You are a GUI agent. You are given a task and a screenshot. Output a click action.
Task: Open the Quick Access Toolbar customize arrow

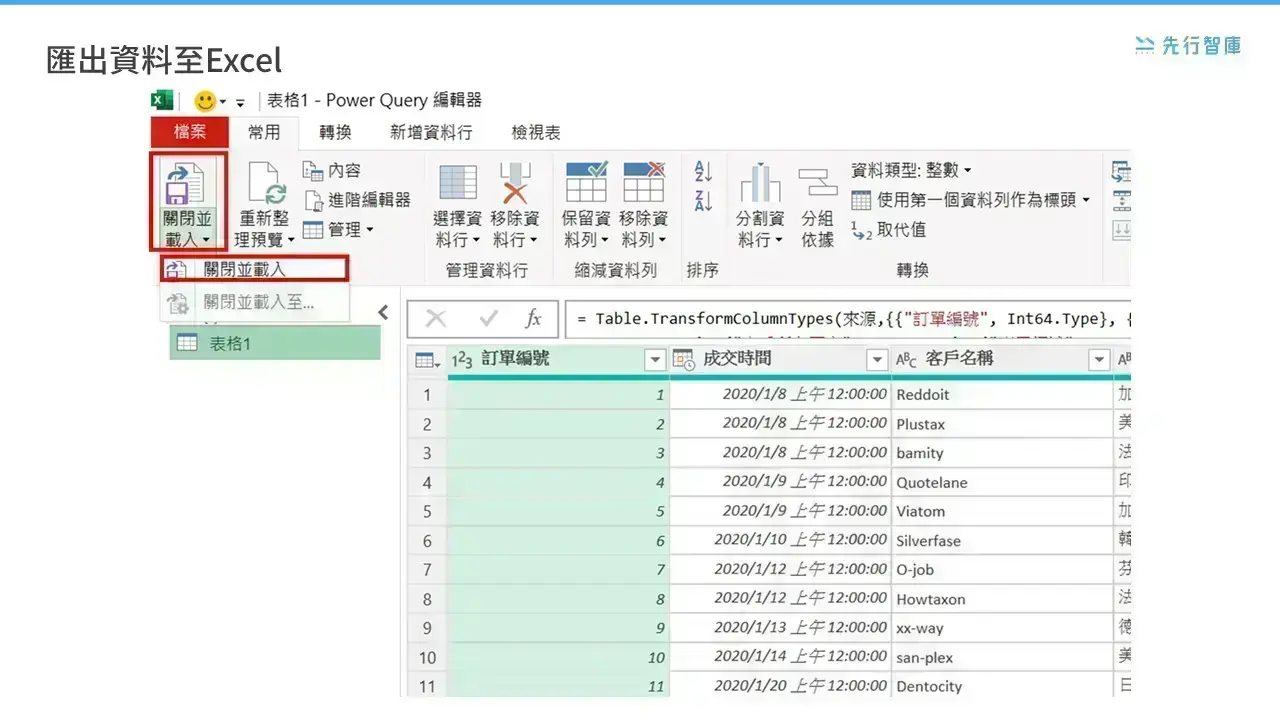240,102
